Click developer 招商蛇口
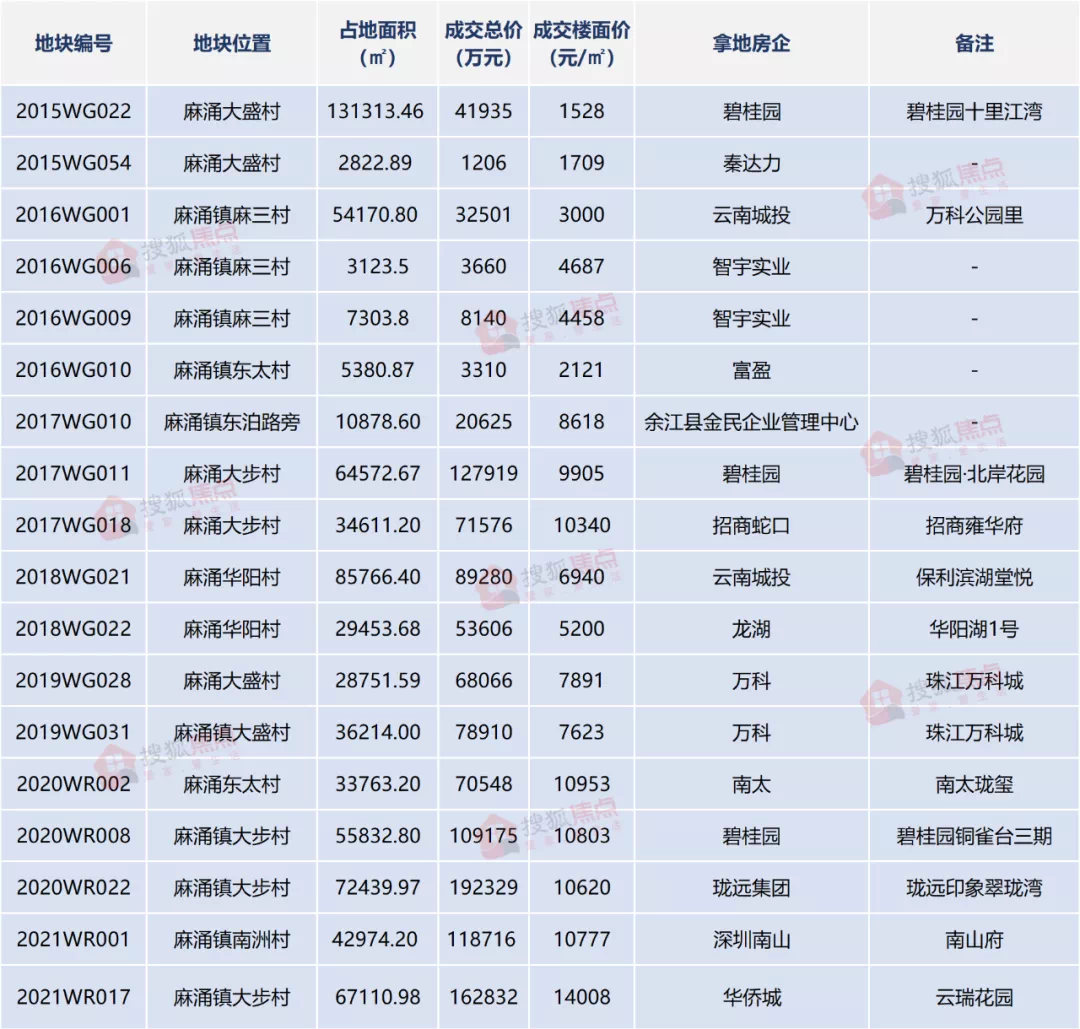 (751, 526)
